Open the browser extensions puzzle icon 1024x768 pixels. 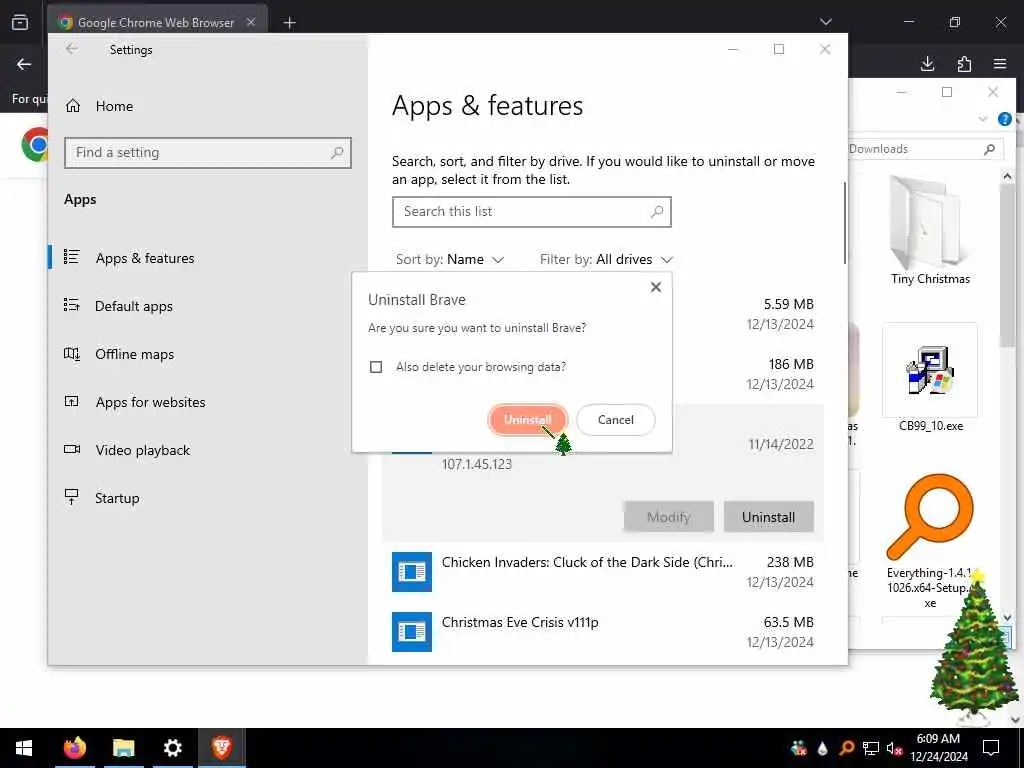click(x=964, y=64)
